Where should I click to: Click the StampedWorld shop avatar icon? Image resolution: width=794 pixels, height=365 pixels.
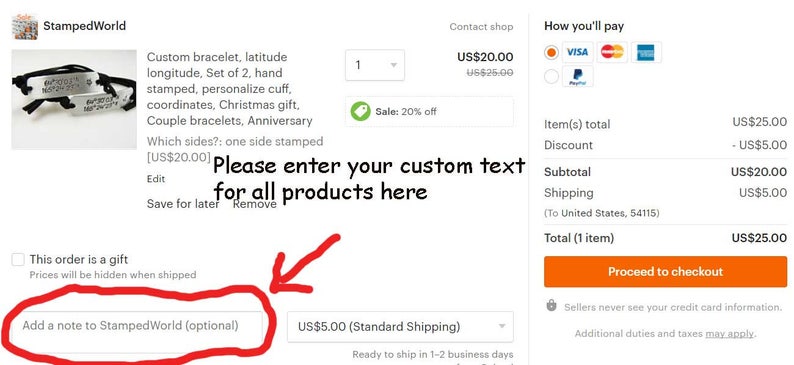pyautogui.click(x=25, y=27)
